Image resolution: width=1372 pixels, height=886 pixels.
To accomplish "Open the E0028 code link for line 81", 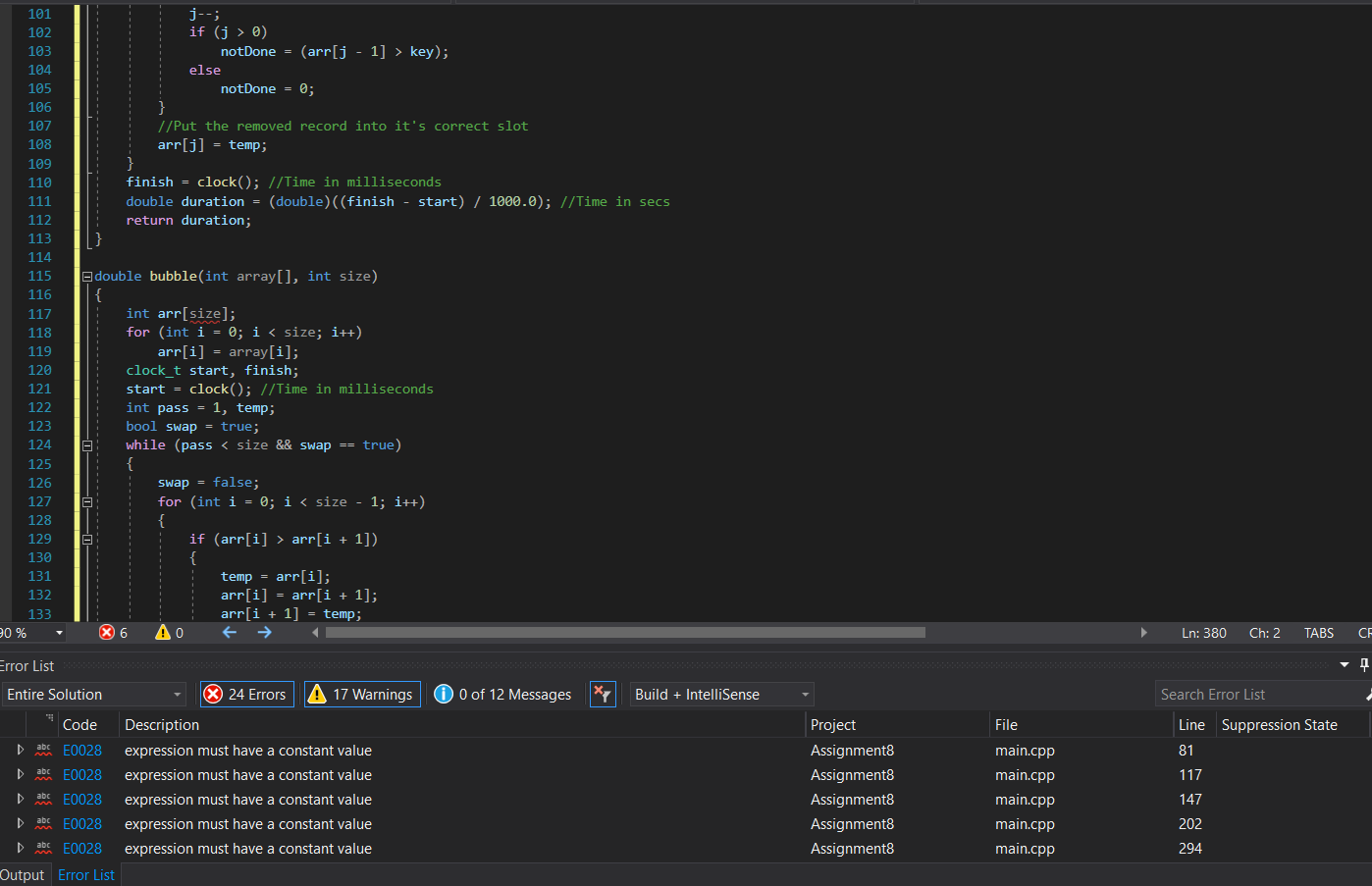I will pyautogui.click(x=82, y=751).
